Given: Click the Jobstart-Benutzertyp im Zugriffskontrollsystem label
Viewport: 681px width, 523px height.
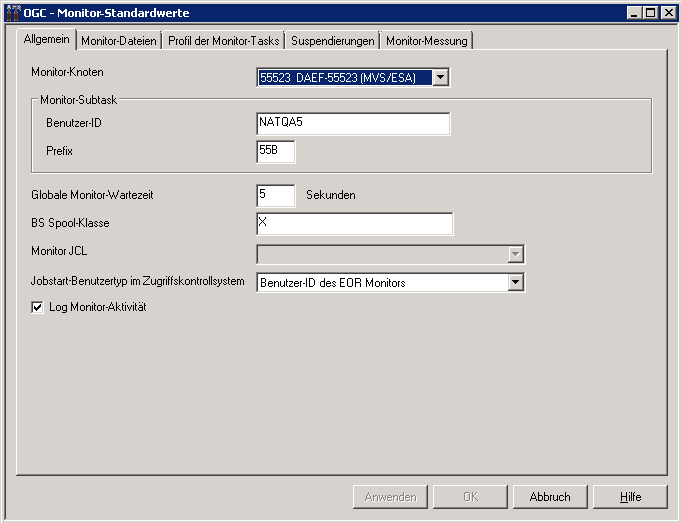Looking at the screenshot, I should (138, 281).
